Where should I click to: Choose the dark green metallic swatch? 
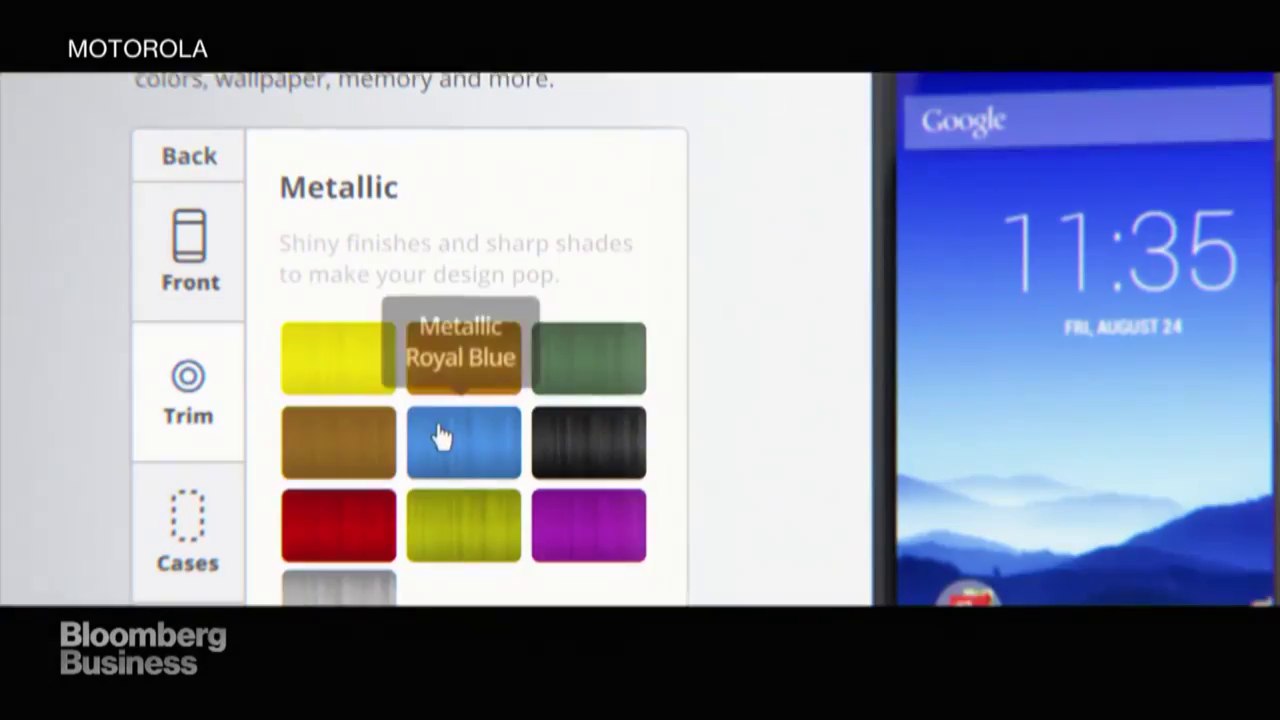(589, 358)
